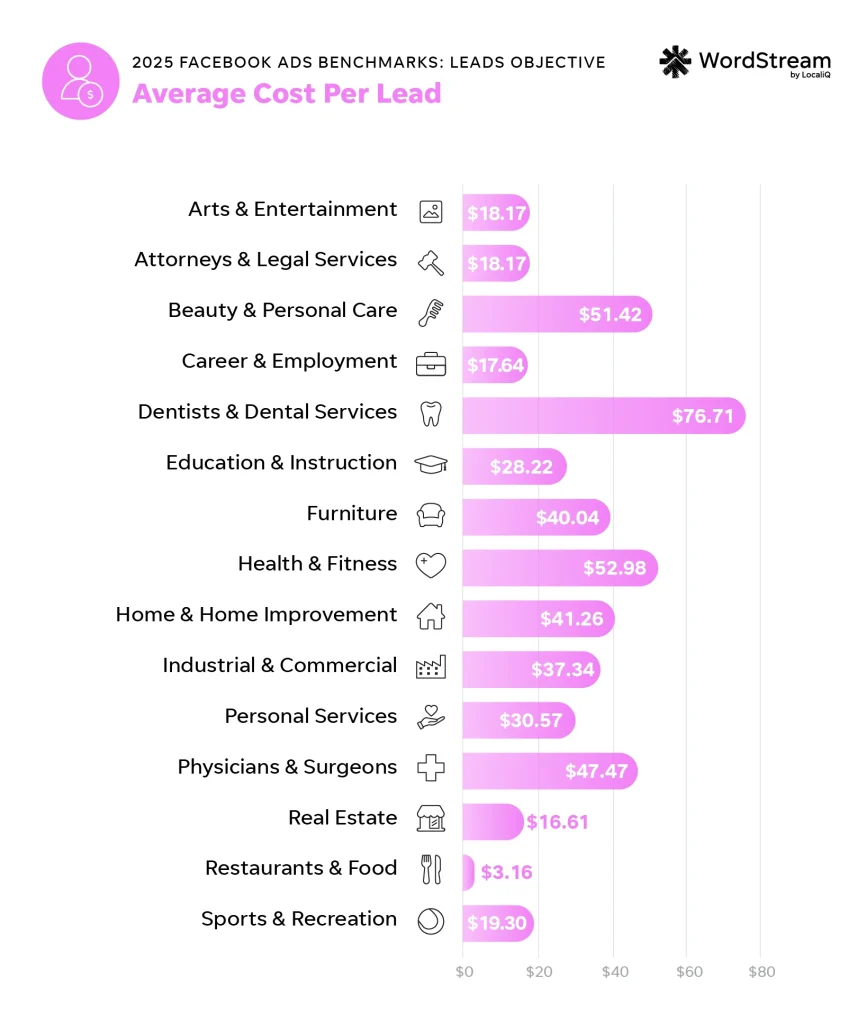Click the Beauty & Personal Care comb icon
The image size is (866, 1024).
point(431,313)
